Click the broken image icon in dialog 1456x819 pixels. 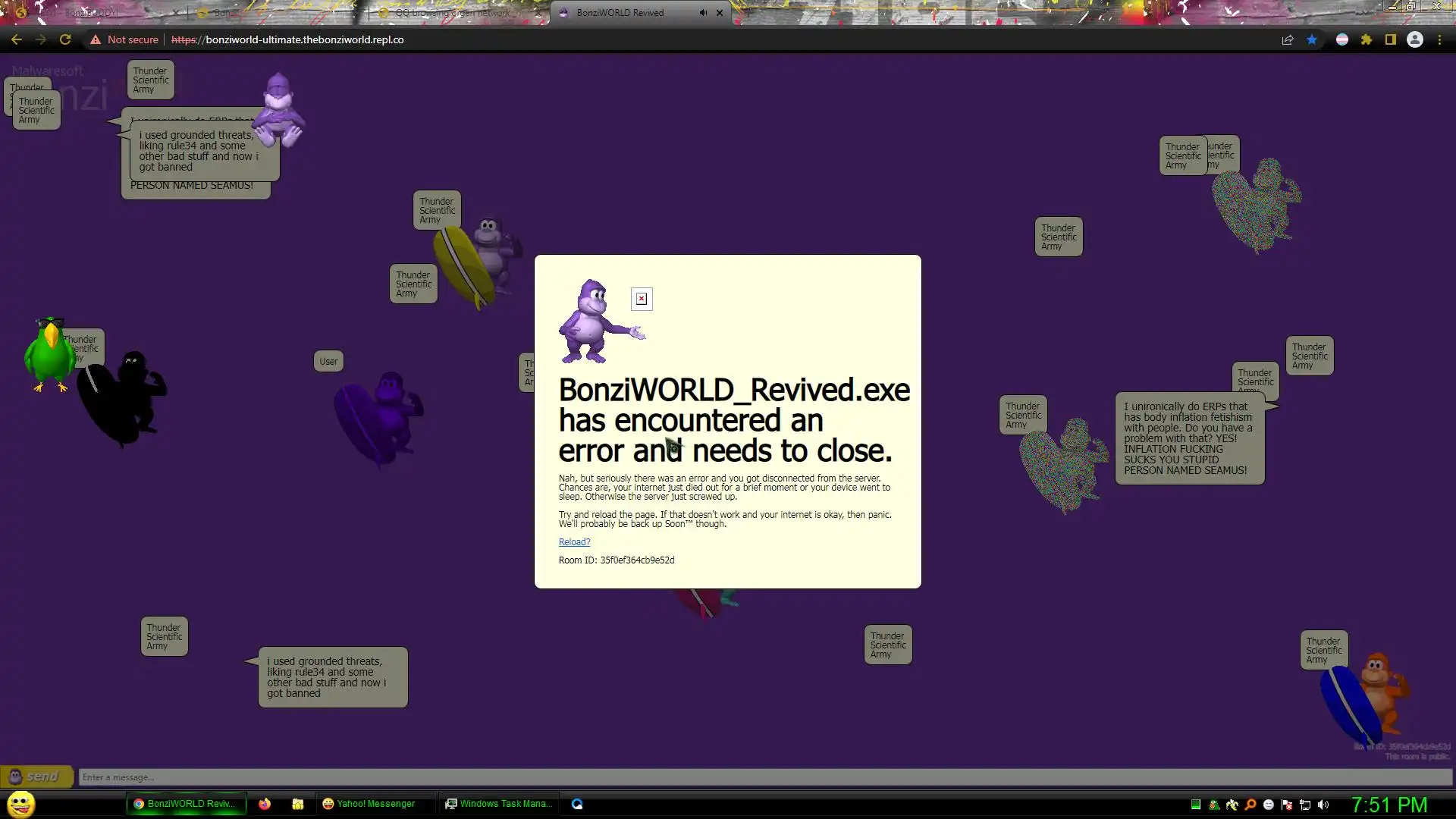click(642, 299)
